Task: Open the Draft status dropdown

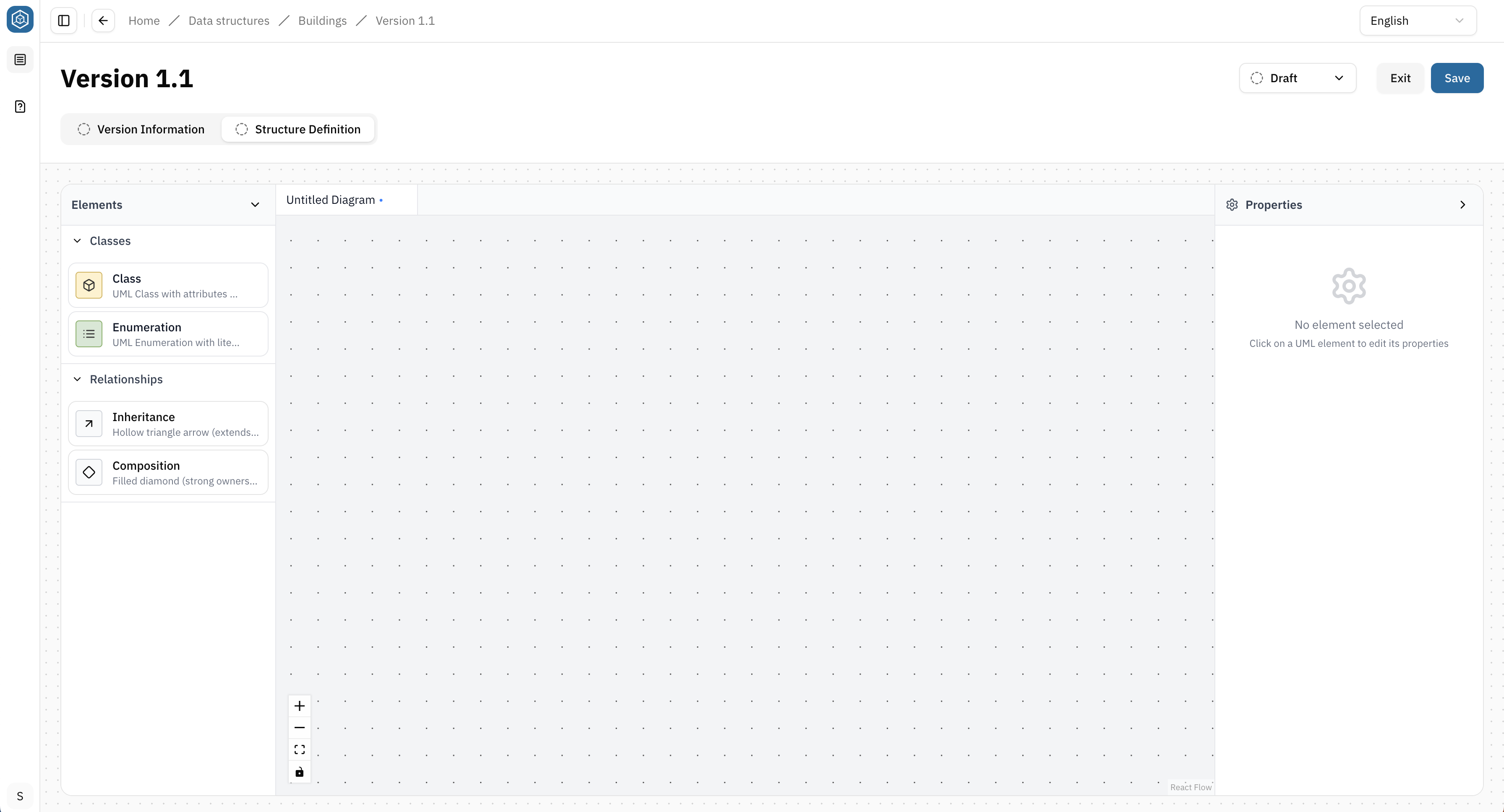Action: point(1297,78)
